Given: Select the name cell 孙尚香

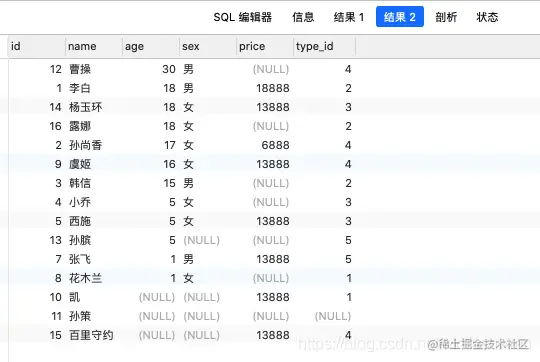Looking at the screenshot, I should click(x=85, y=145).
